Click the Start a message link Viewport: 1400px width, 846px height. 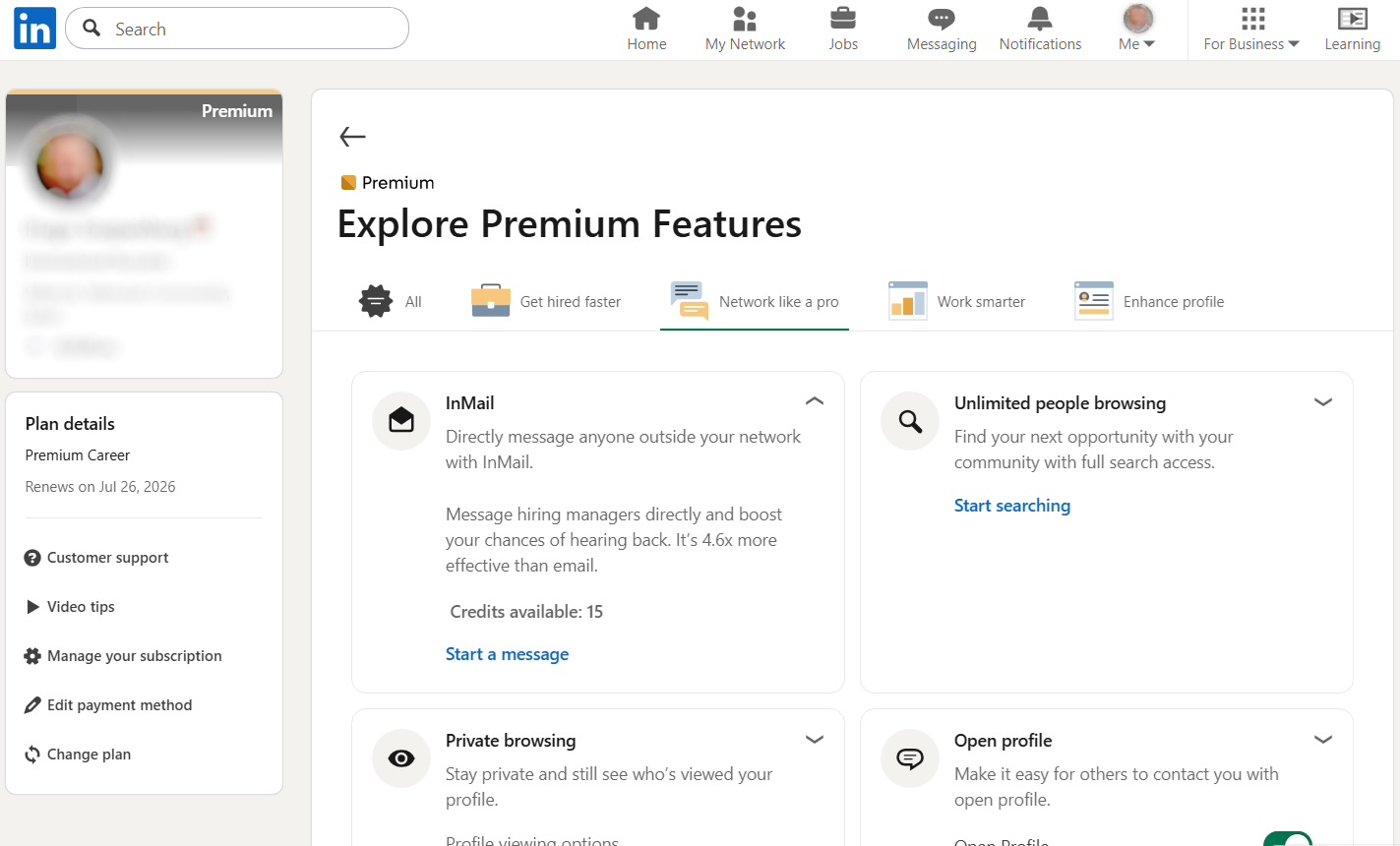click(x=507, y=654)
